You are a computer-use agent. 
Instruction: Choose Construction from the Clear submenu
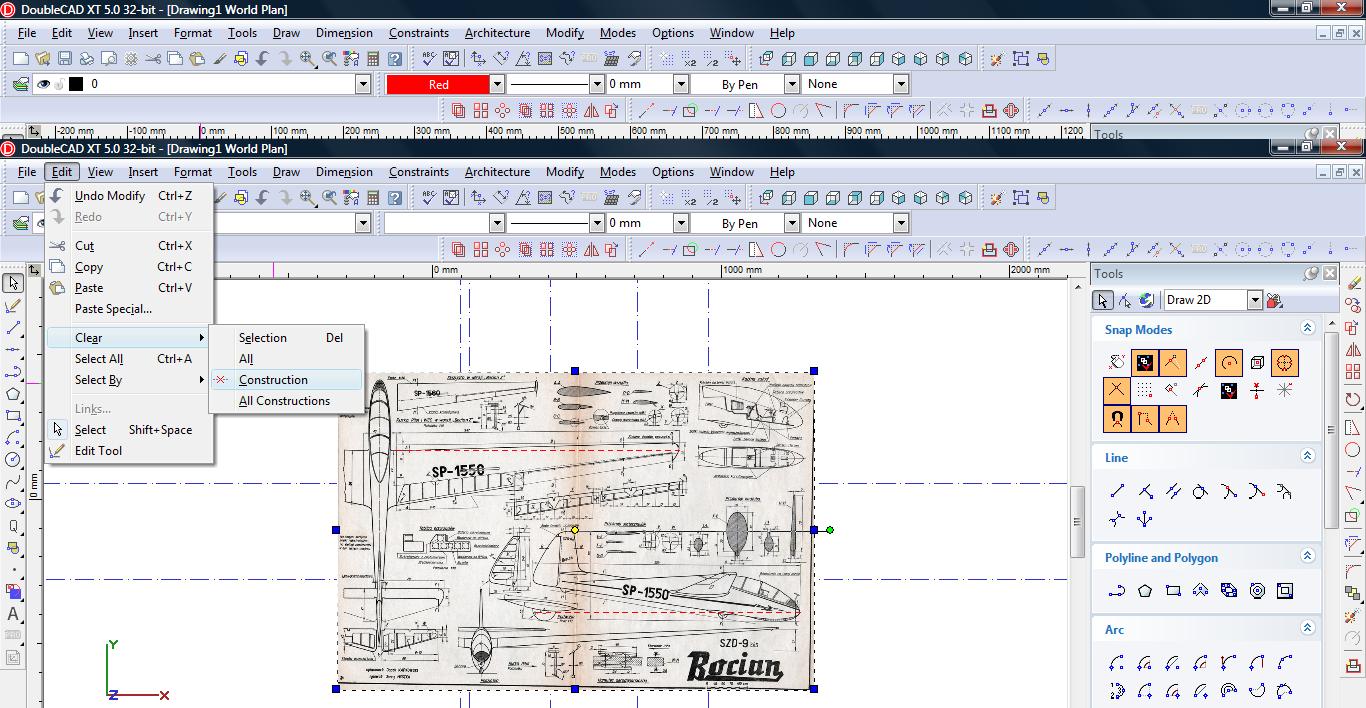pyautogui.click(x=273, y=380)
